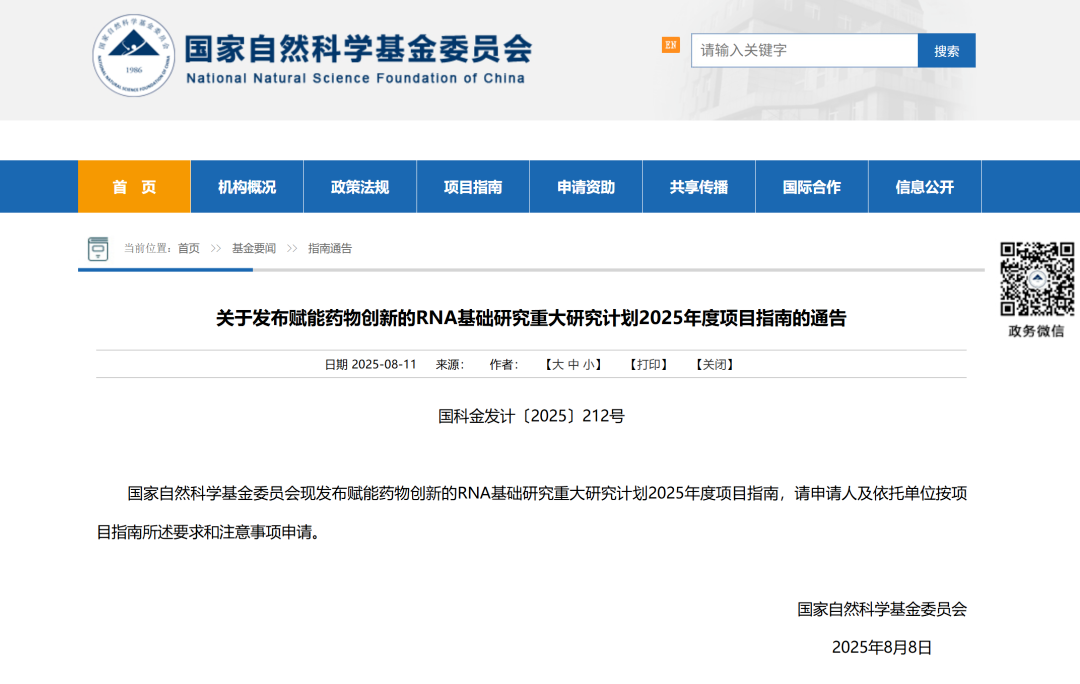
Task: Switch to English via the orange EN icon
Action: pos(670,45)
